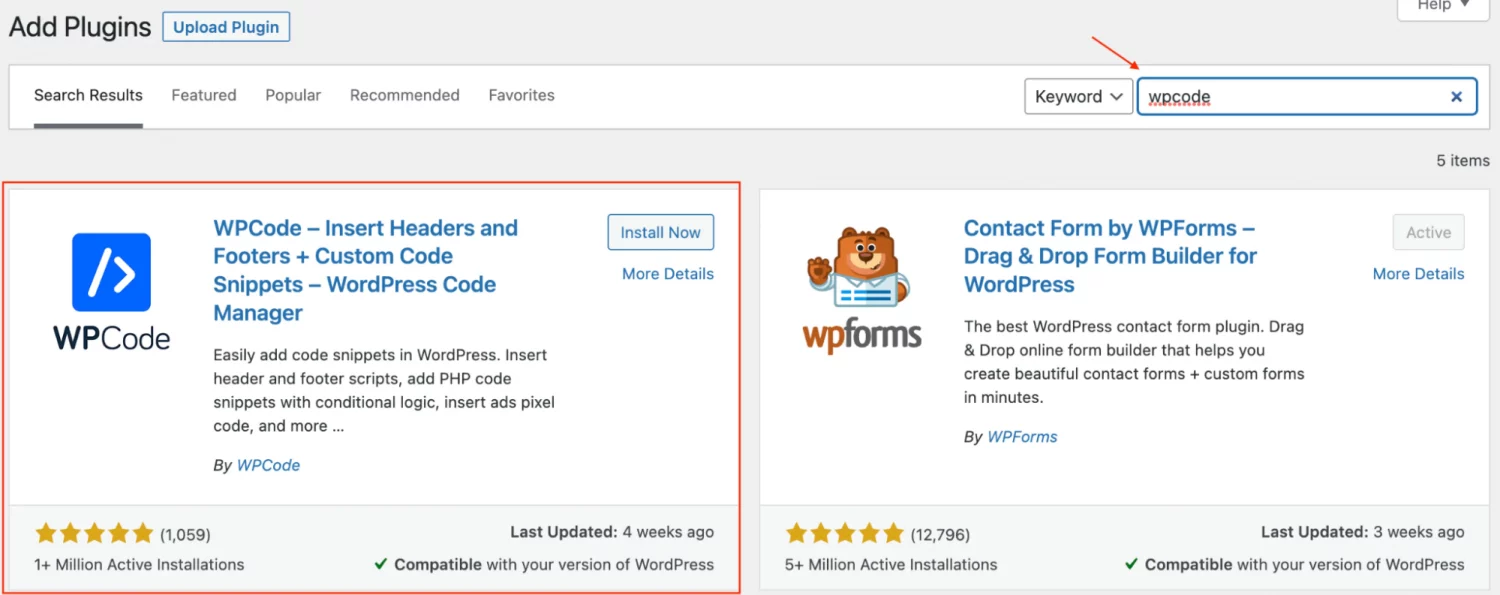
Task: Click the WPCode five-star rating
Action: click(x=94, y=533)
